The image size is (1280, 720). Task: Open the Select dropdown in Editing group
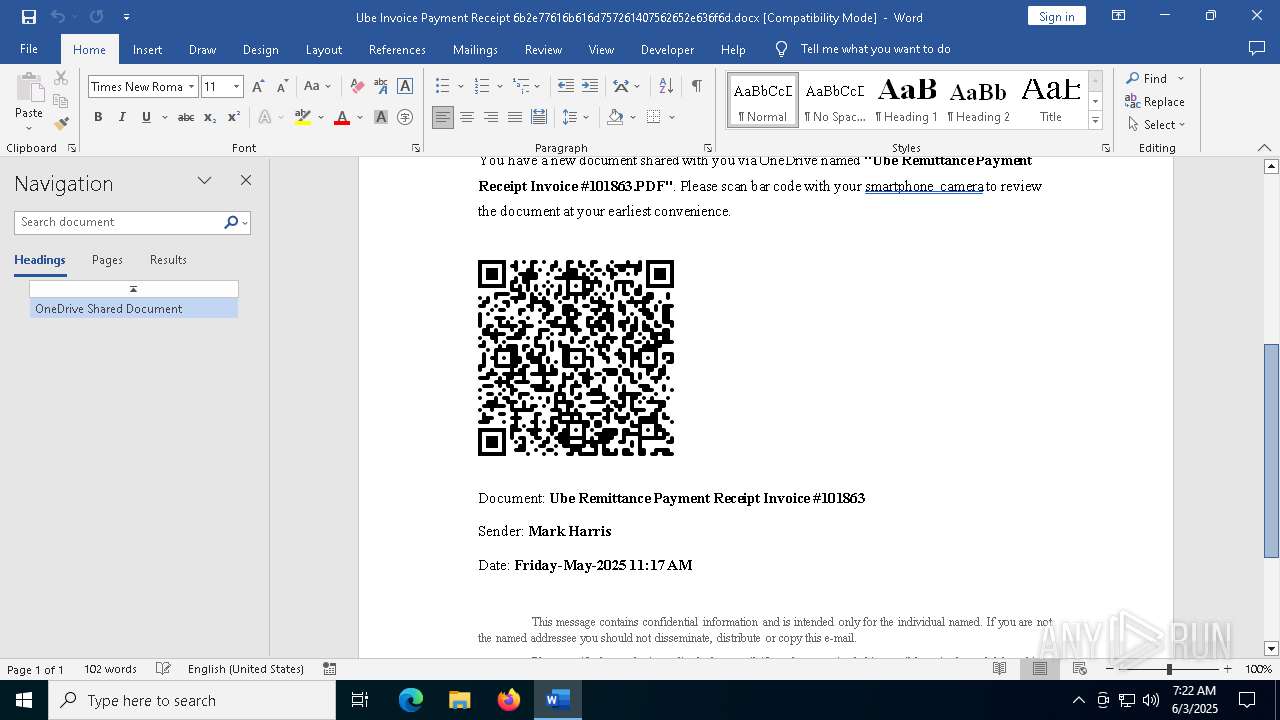coord(1156,125)
